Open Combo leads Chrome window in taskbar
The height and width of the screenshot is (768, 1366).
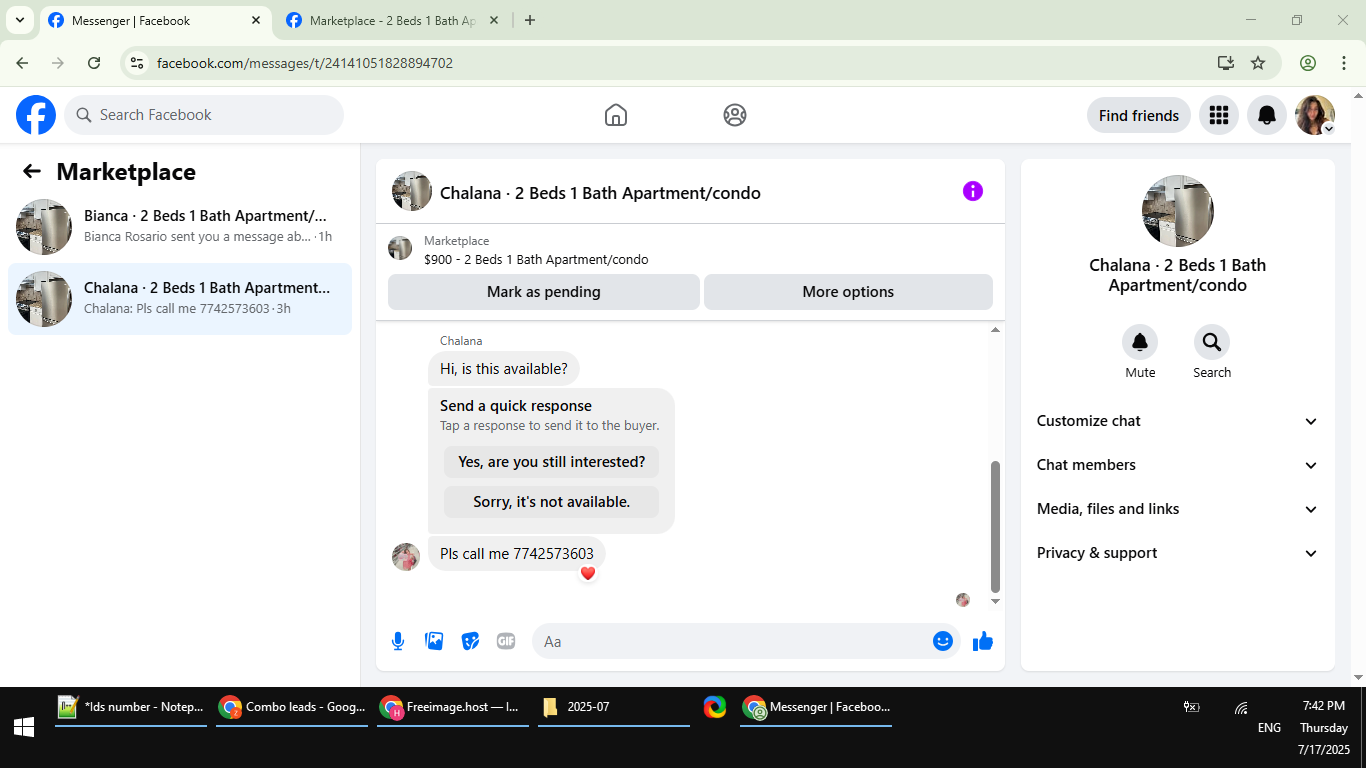(292, 707)
